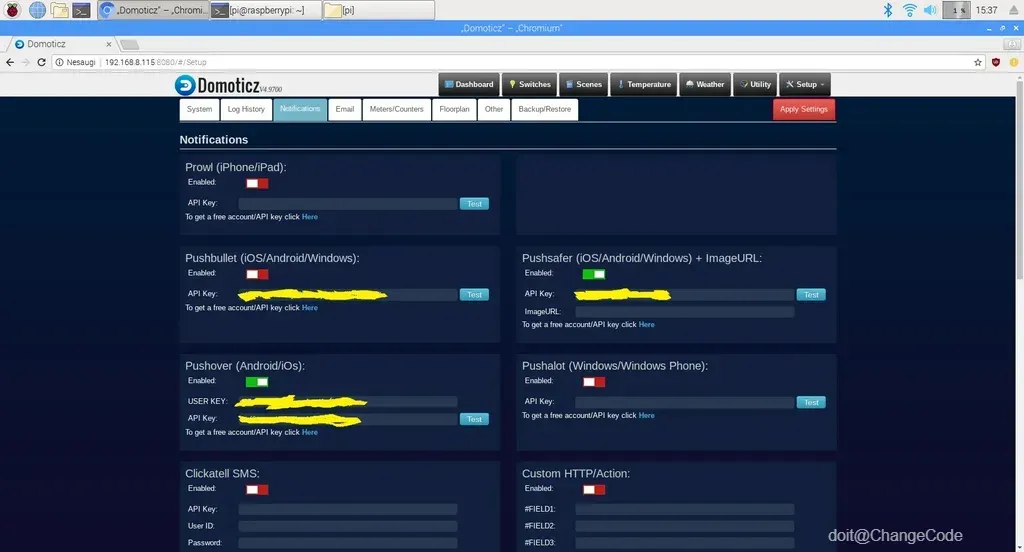The width and height of the screenshot is (1024, 552).
Task: Reload the Domoticz page
Action: [x=41, y=62]
